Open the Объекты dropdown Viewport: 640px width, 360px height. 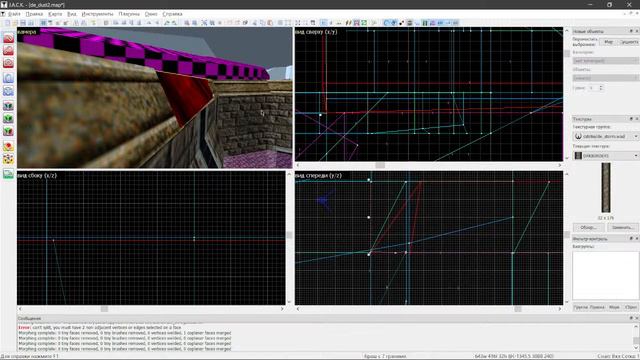click(x=605, y=78)
